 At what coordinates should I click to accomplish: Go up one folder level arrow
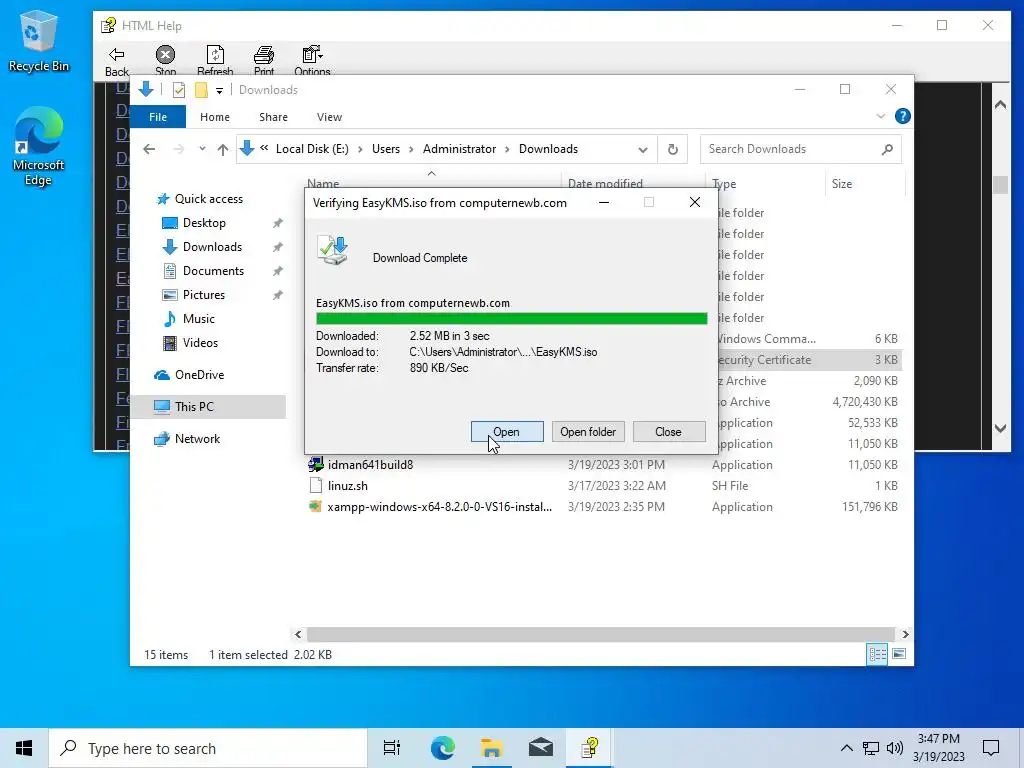tap(223, 150)
